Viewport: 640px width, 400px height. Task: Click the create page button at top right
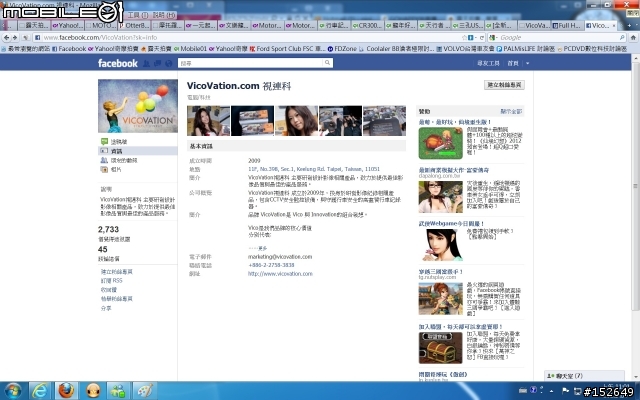(x=504, y=85)
